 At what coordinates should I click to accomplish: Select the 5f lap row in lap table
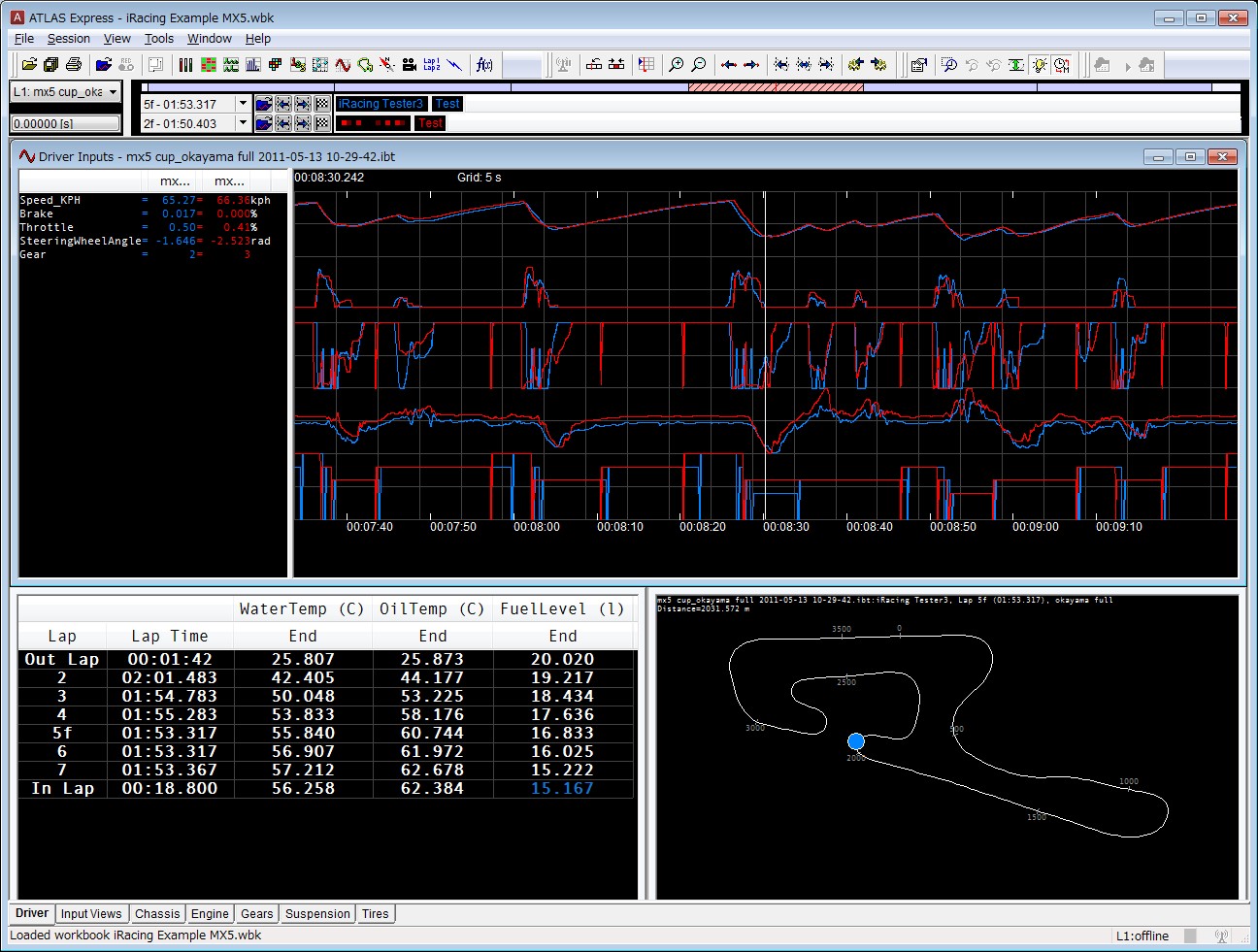(326, 733)
